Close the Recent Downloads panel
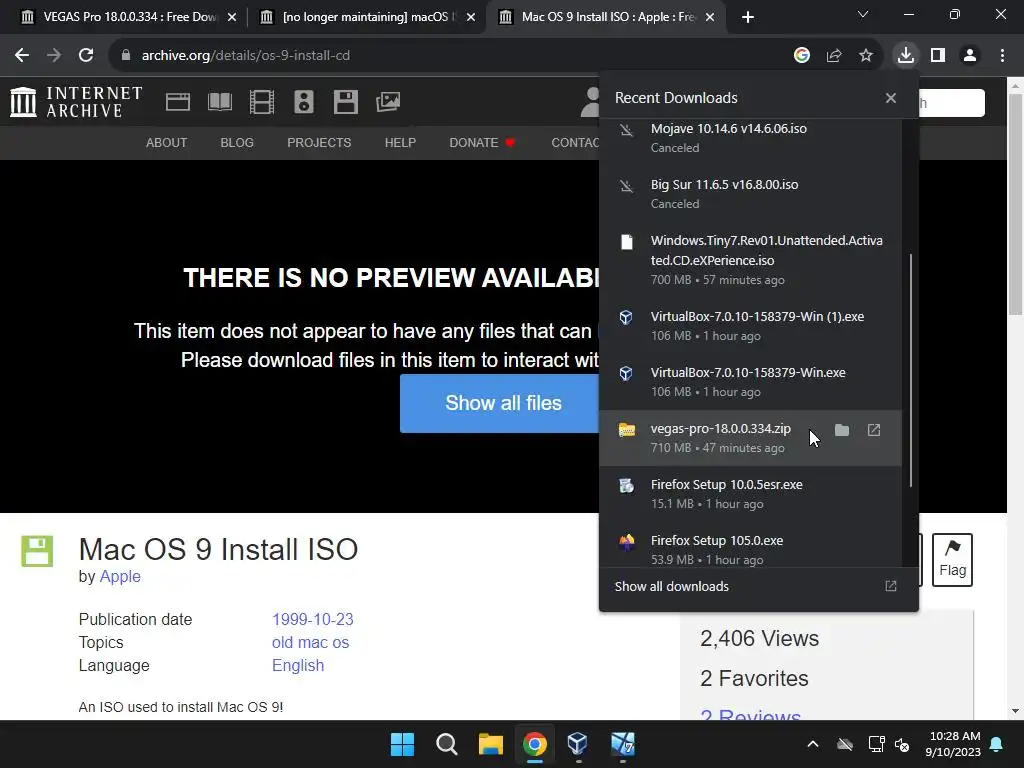 (x=891, y=98)
